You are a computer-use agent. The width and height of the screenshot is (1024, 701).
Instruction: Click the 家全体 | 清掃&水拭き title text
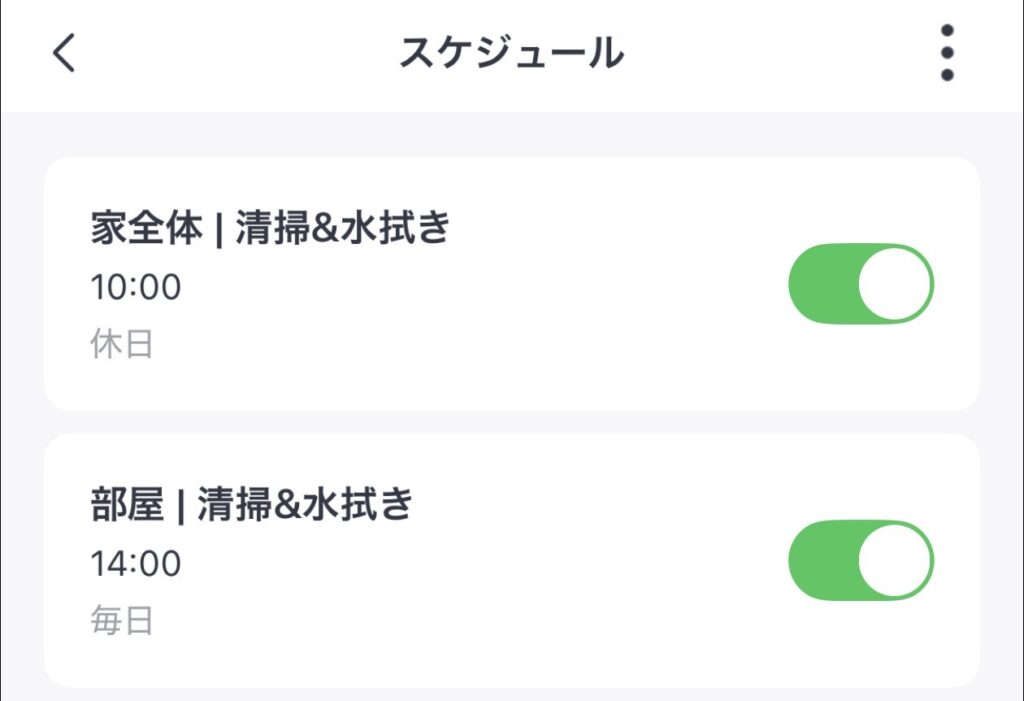coord(271,231)
